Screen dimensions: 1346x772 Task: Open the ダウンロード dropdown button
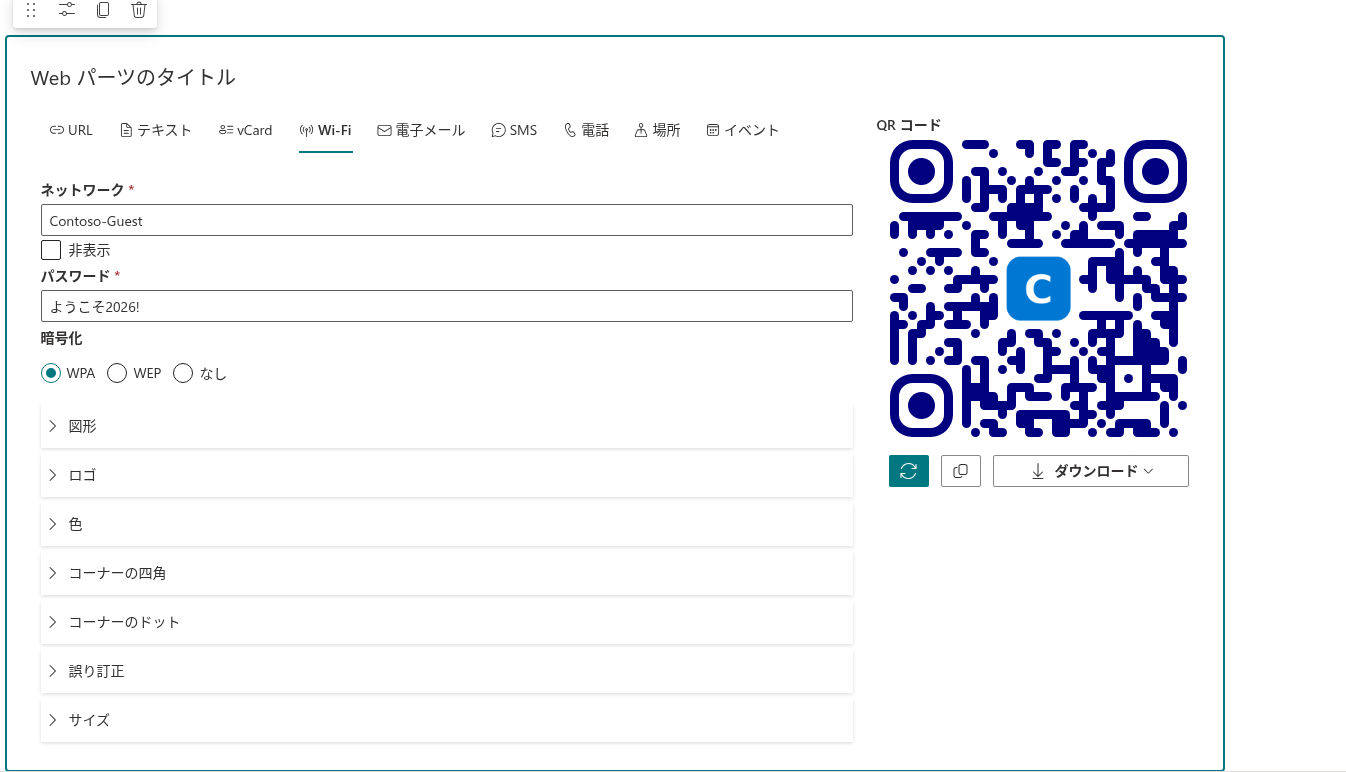coord(1091,471)
